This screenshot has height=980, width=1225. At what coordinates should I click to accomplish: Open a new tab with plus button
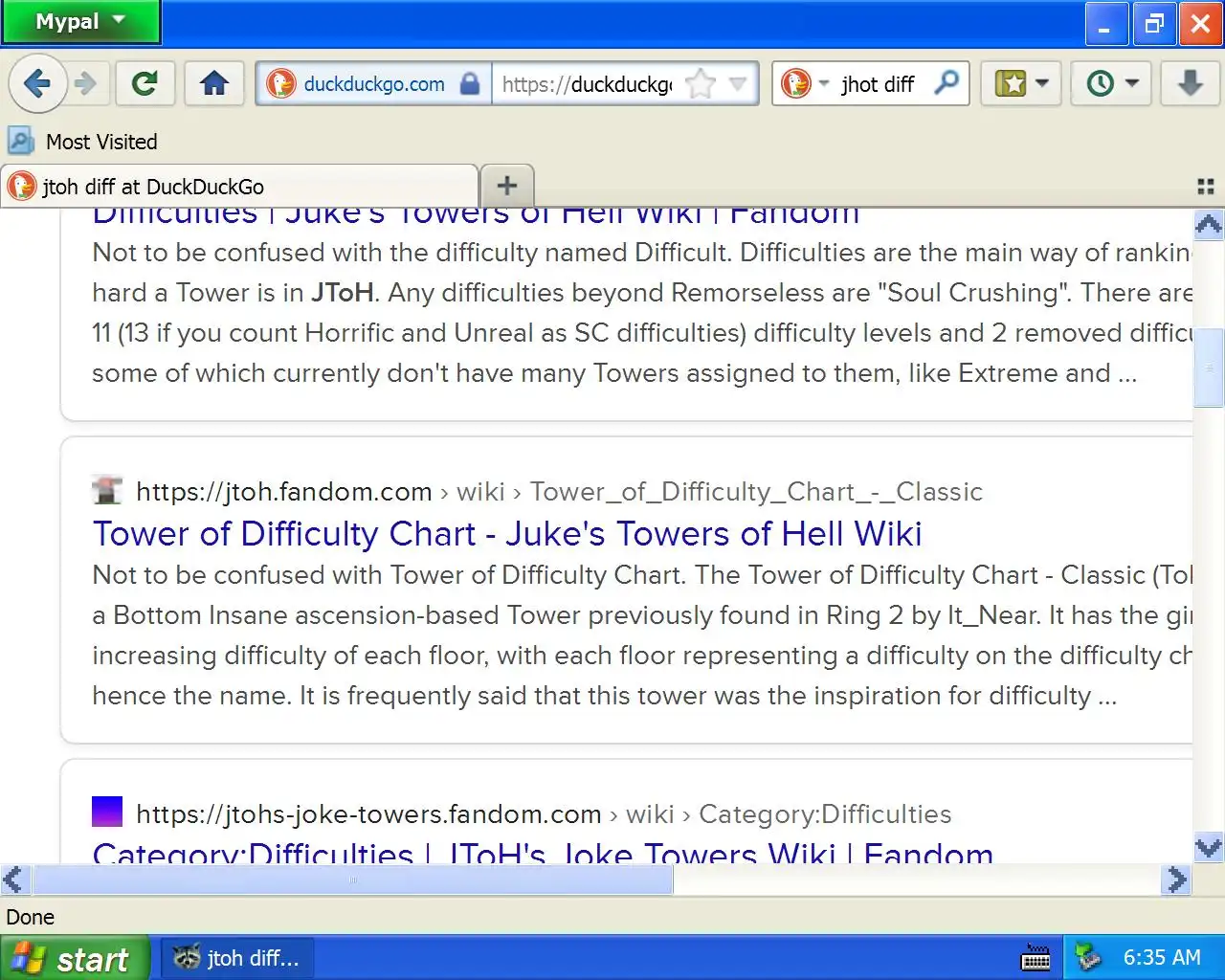click(507, 186)
